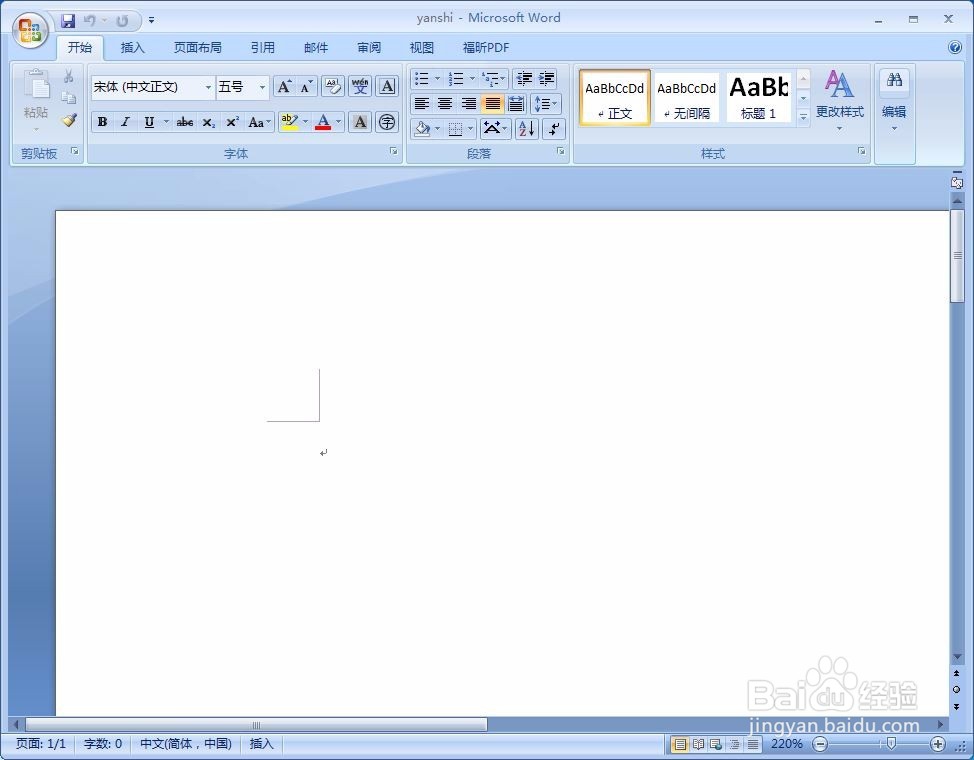Image resolution: width=974 pixels, height=760 pixels.
Task: Open the Phonetic Guide (wén) tool
Action: pos(360,86)
